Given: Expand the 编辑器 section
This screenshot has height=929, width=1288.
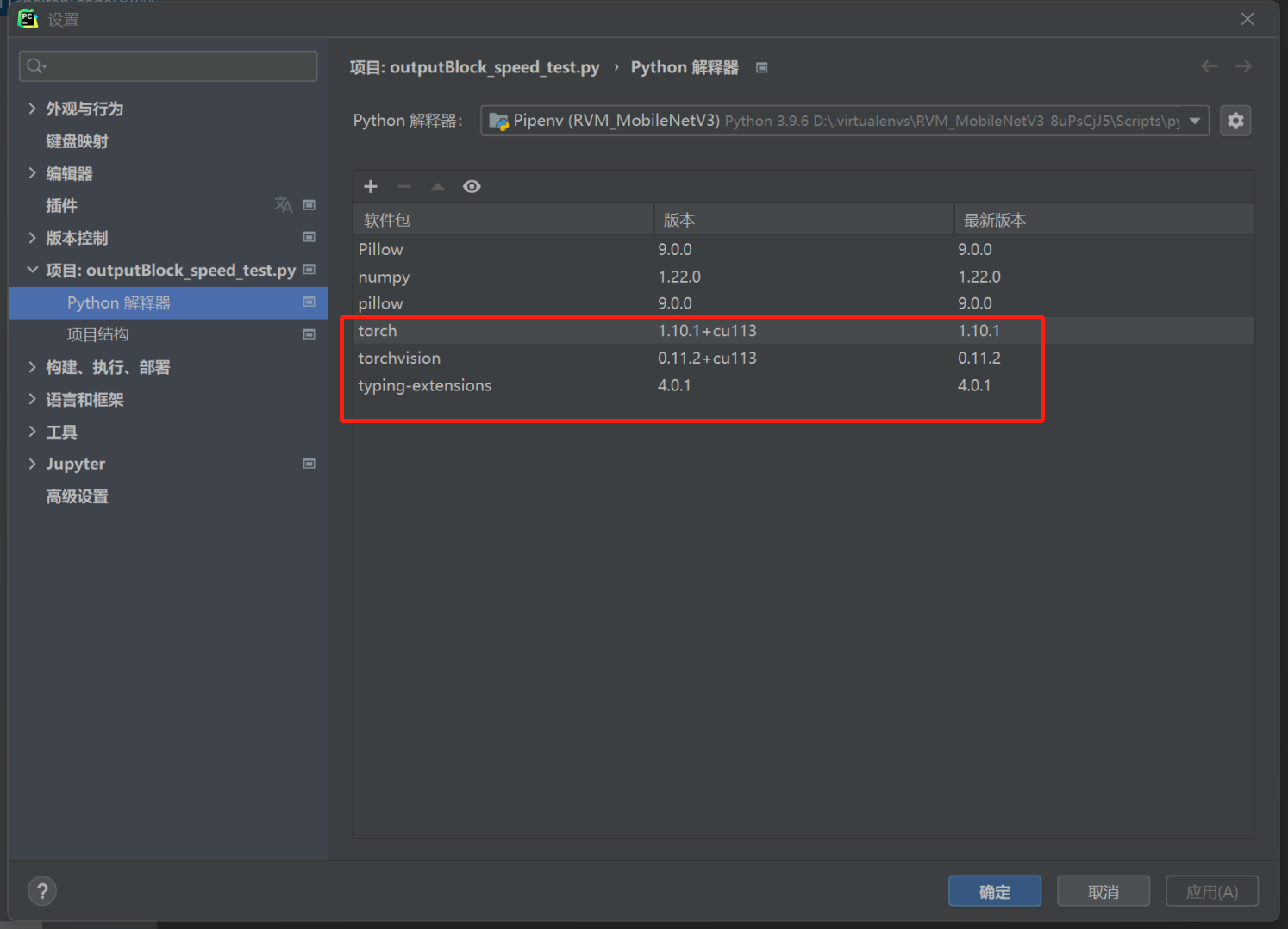Looking at the screenshot, I should [x=32, y=173].
